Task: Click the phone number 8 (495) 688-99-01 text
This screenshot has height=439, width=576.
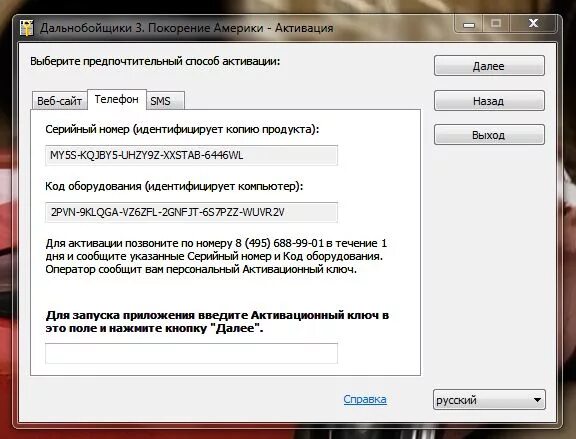Action: coord(279,243)
